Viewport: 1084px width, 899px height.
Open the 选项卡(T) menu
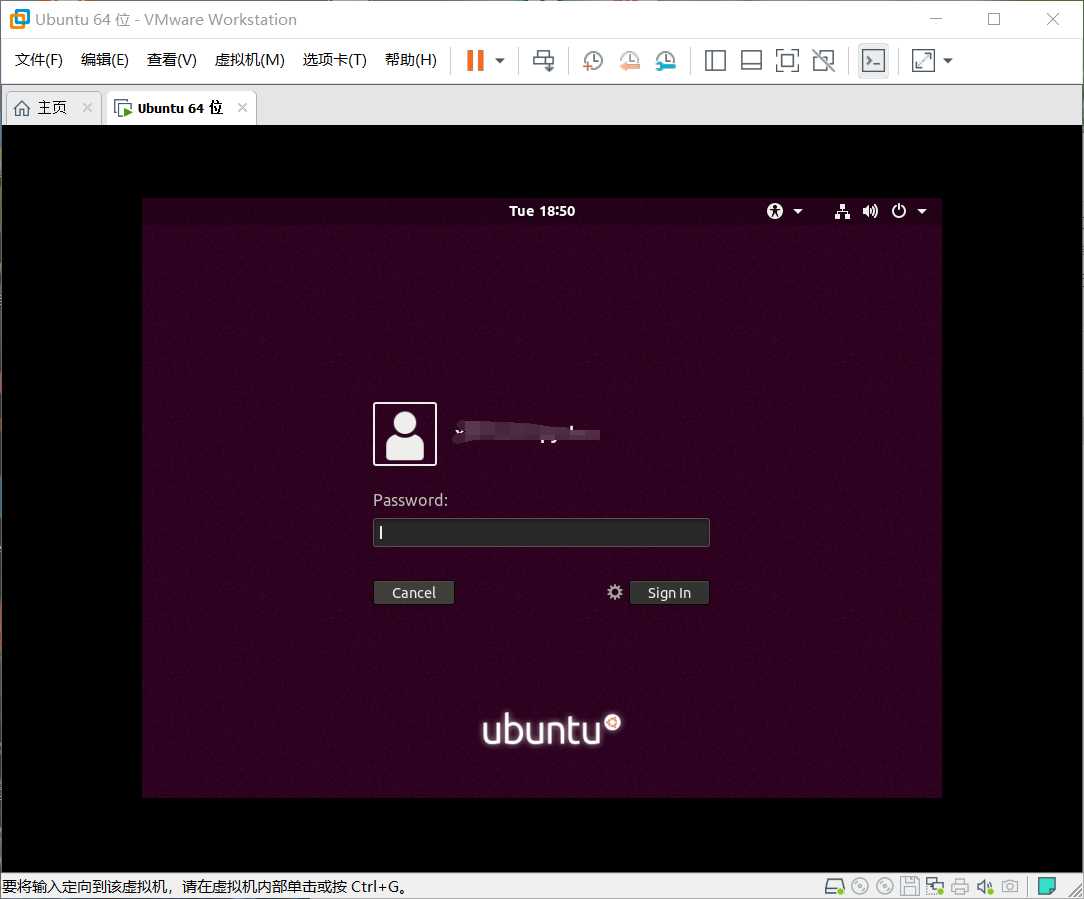[335, 60]
